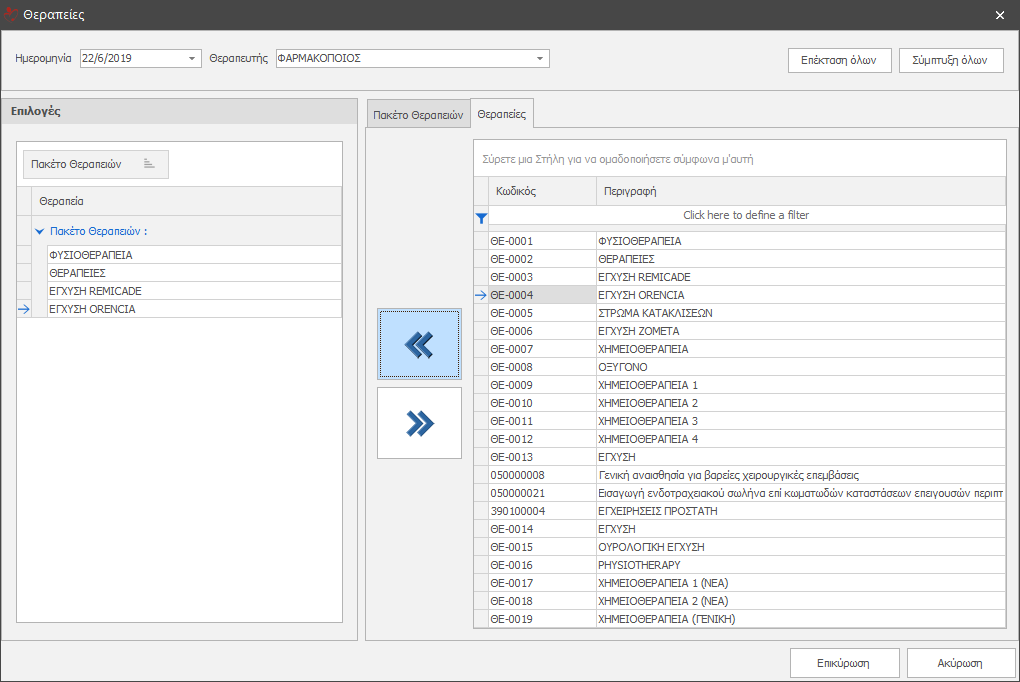This screenshot has height=682, width=1020.
Task: Close the Θεραπείες window
Action: pos(1000,15)
